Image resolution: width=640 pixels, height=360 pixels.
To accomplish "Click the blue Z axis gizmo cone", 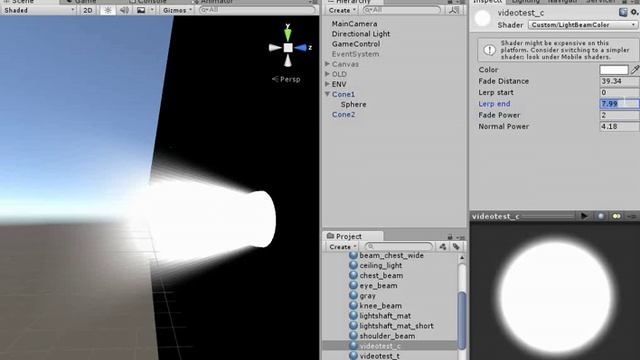I will (301, 48).
